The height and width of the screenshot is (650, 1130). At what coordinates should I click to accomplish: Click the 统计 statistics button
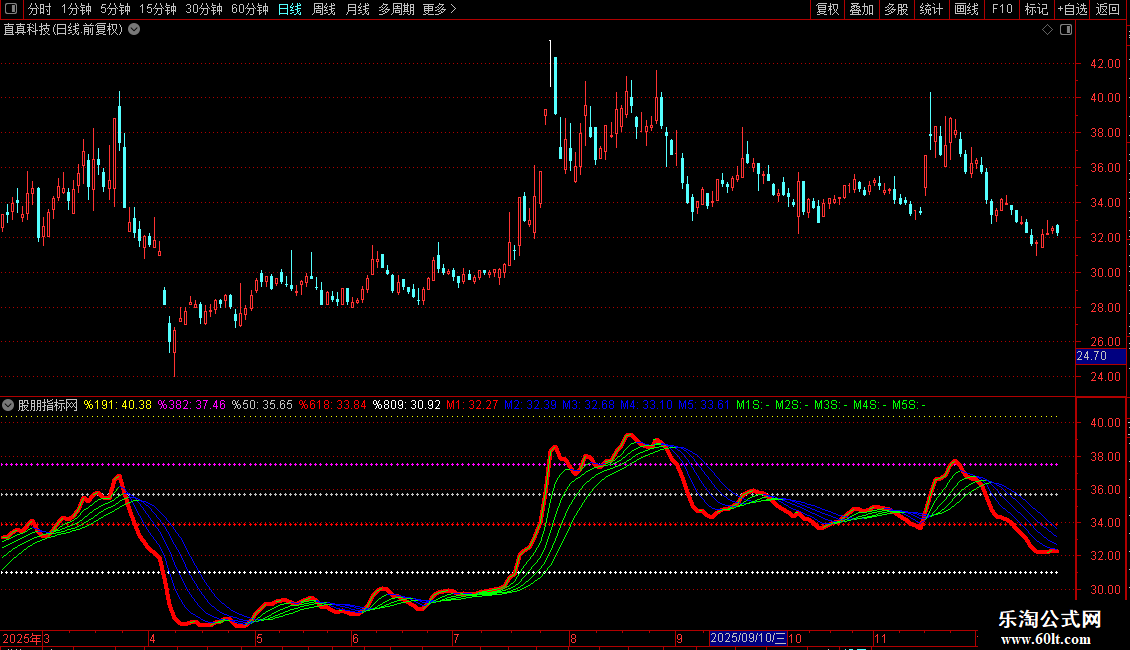pyautogui.click(x=931, y=9)
